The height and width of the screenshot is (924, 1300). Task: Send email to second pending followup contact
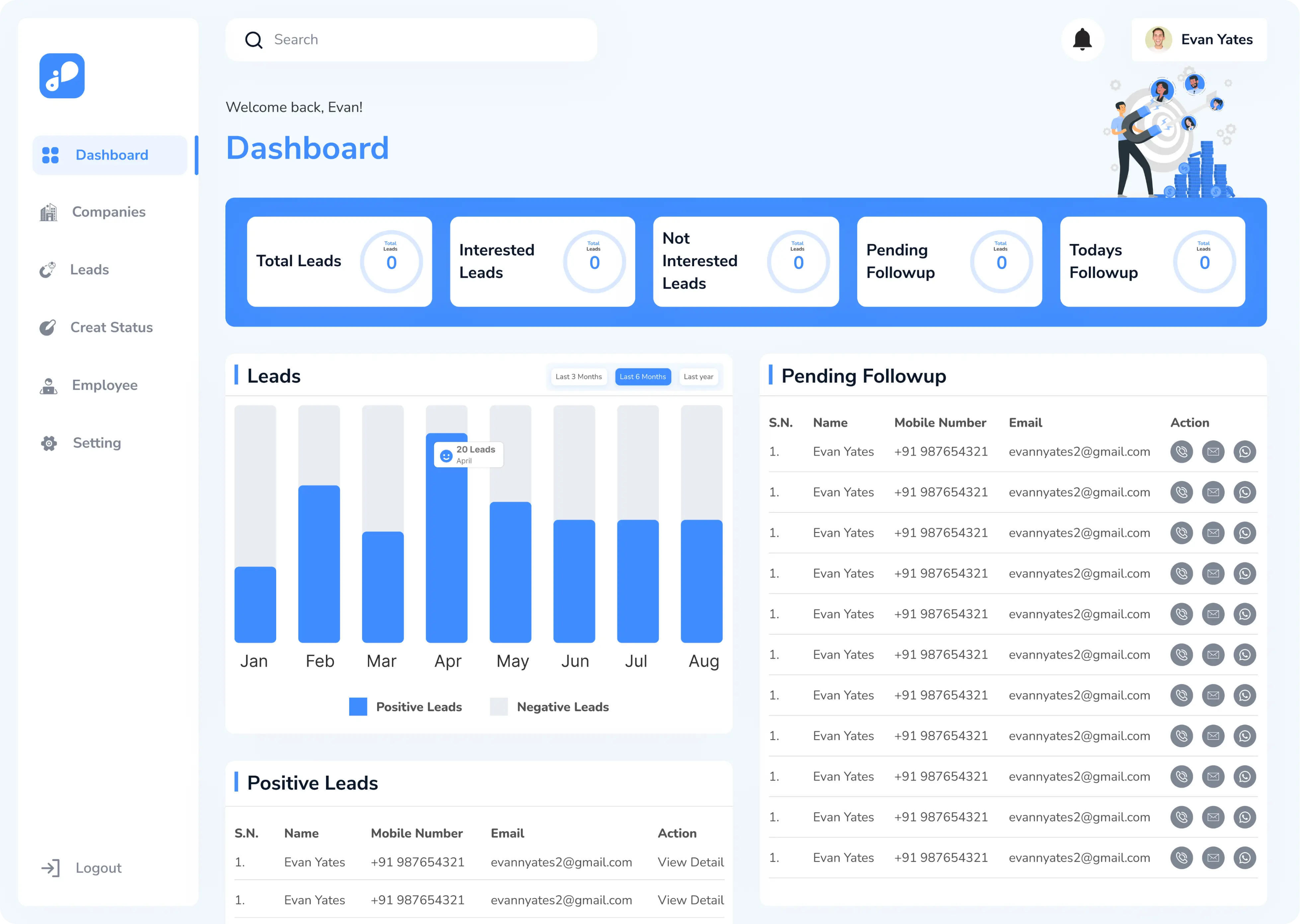pyautogui.click(x=1213, y=492)
